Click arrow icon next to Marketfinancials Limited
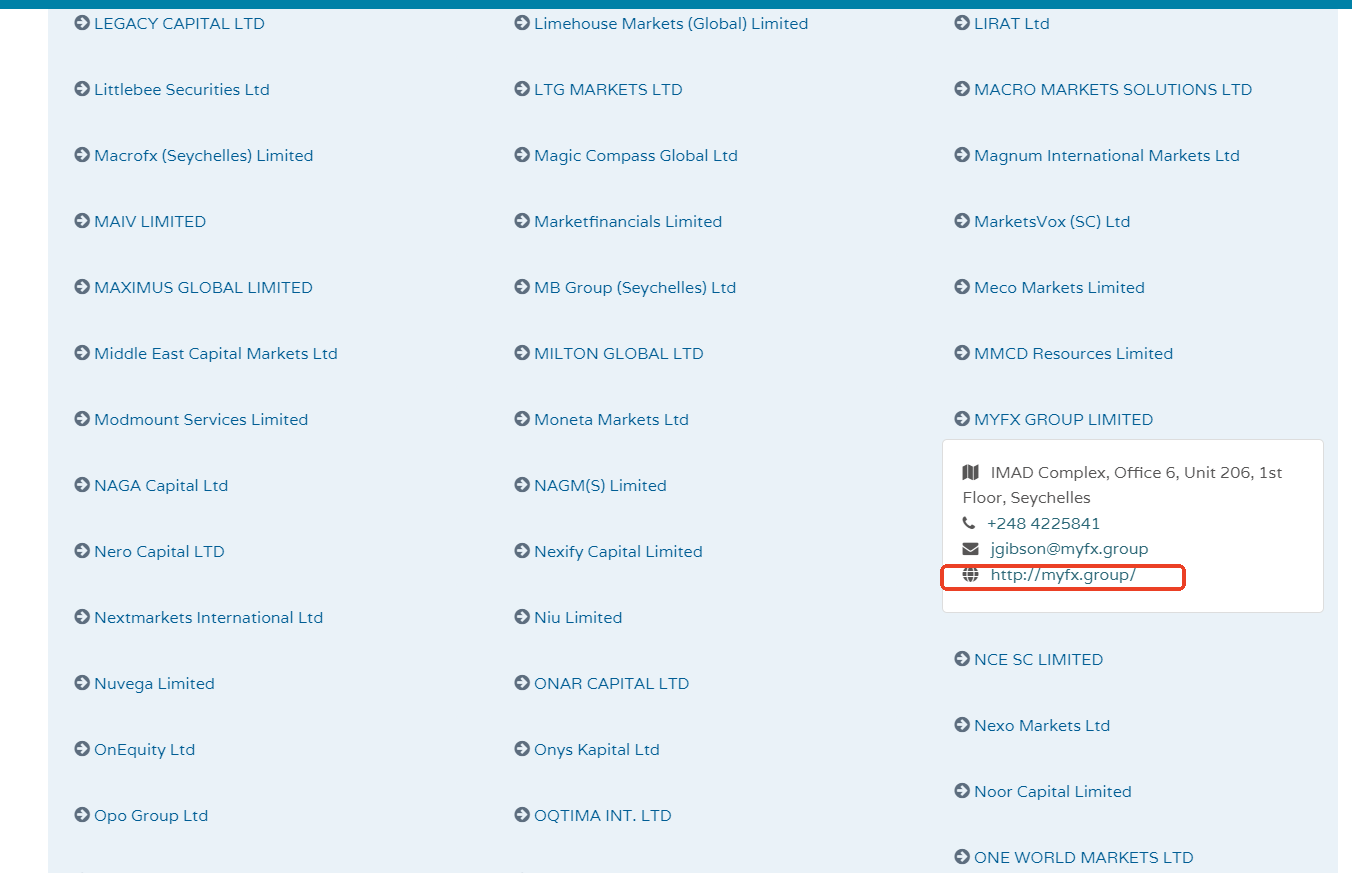The image size is (1352, 873). coord(522,221)
